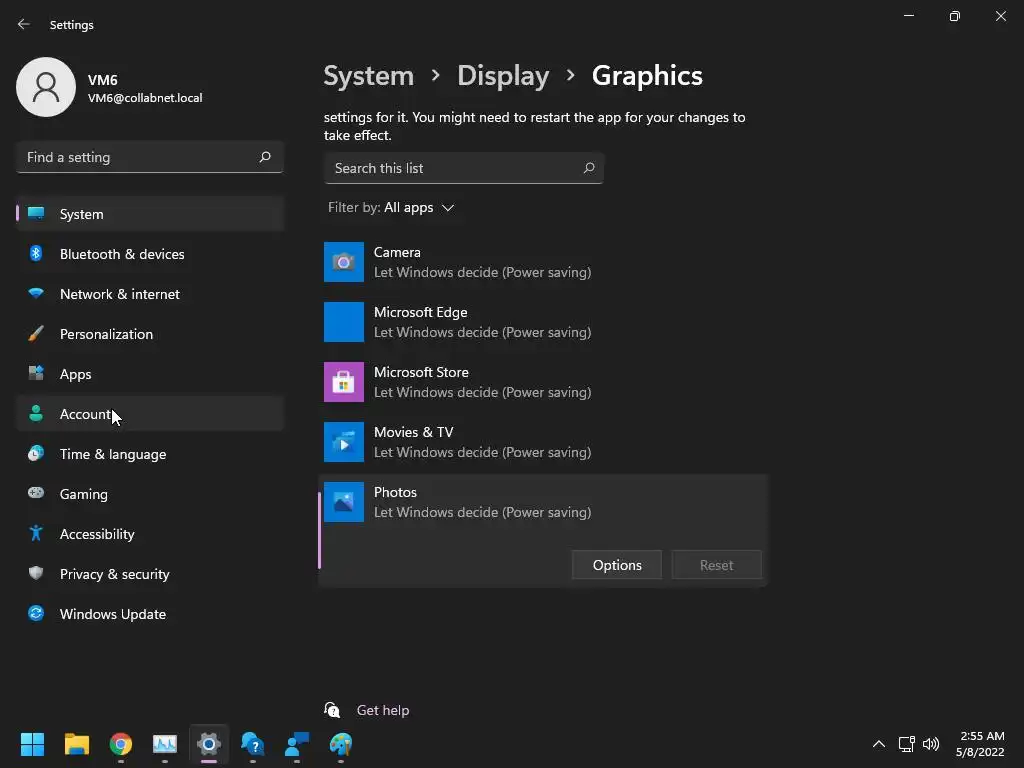Select the Microsoft Store list entry text
Viewport: 1024px width, 768px height.
(482, 382)
